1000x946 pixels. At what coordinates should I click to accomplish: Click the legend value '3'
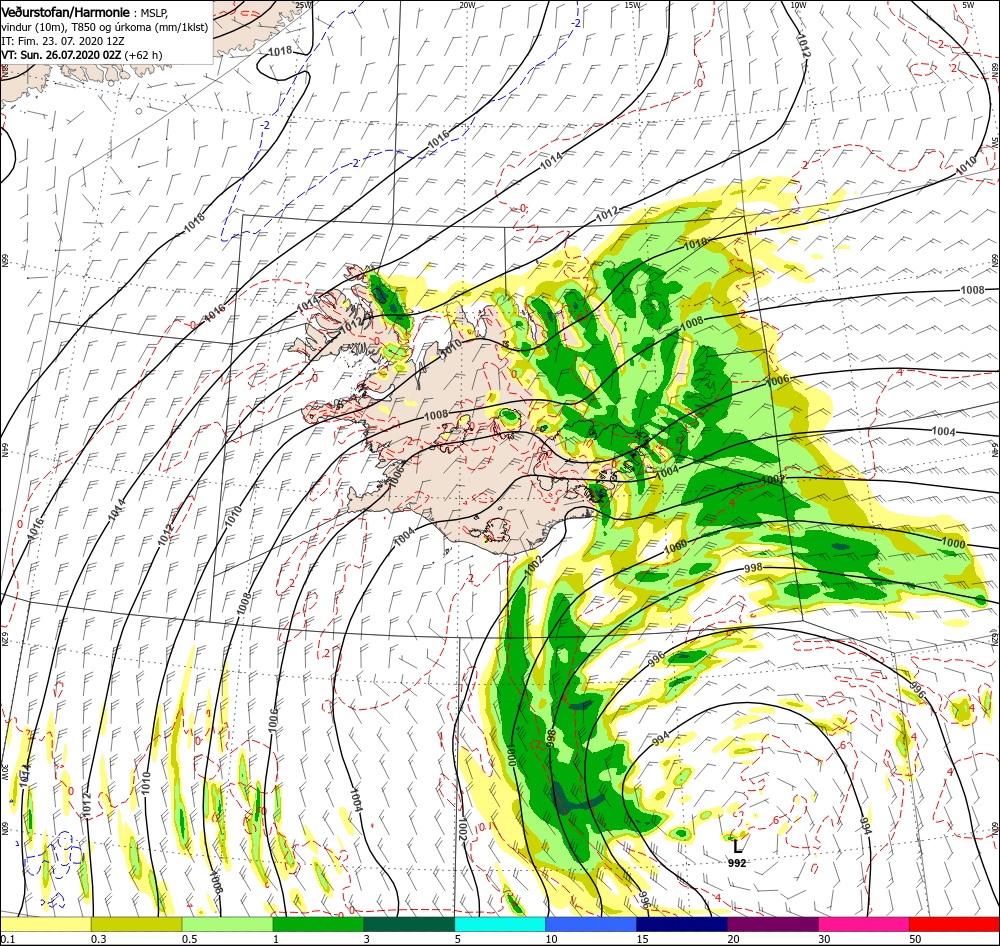367,939
